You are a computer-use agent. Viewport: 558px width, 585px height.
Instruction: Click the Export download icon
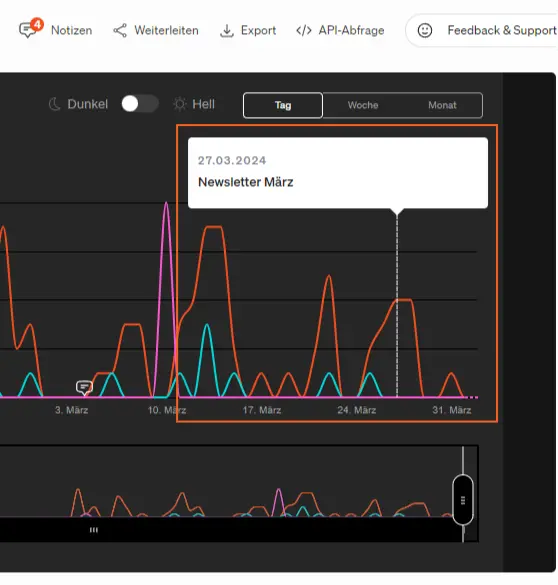tap(227, 31)
